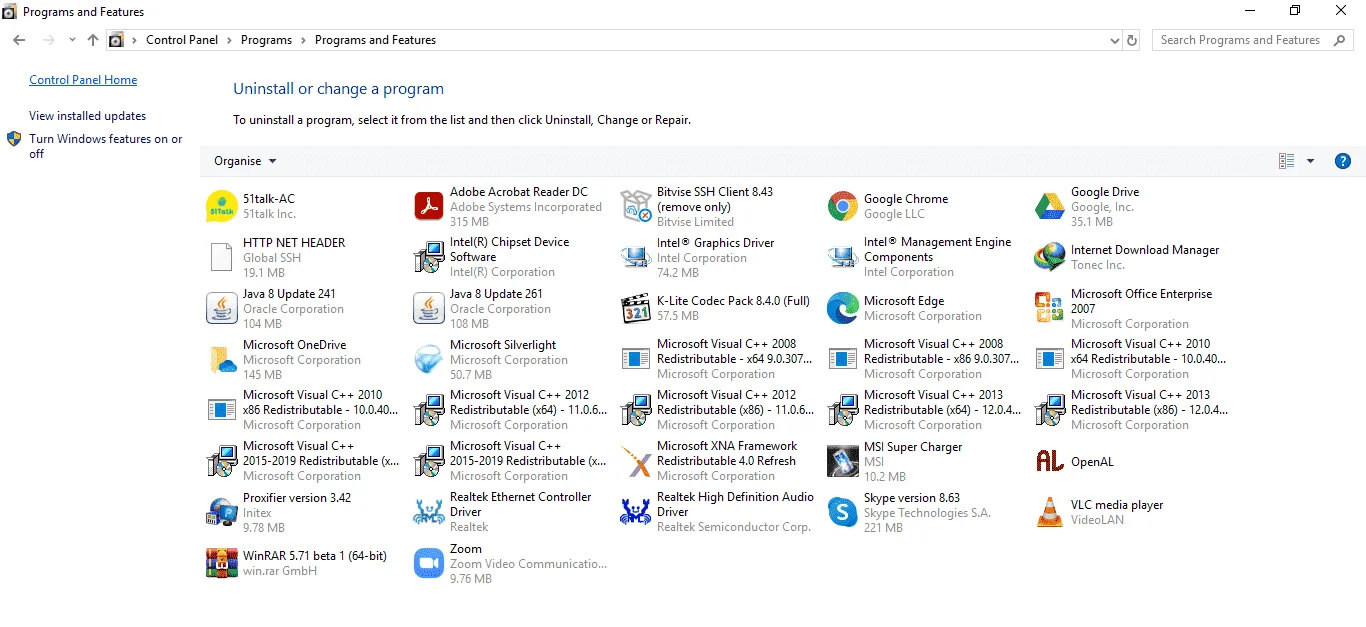Open Control Panel Home link
The image size is (1366, 627).
tap(83, 80)
